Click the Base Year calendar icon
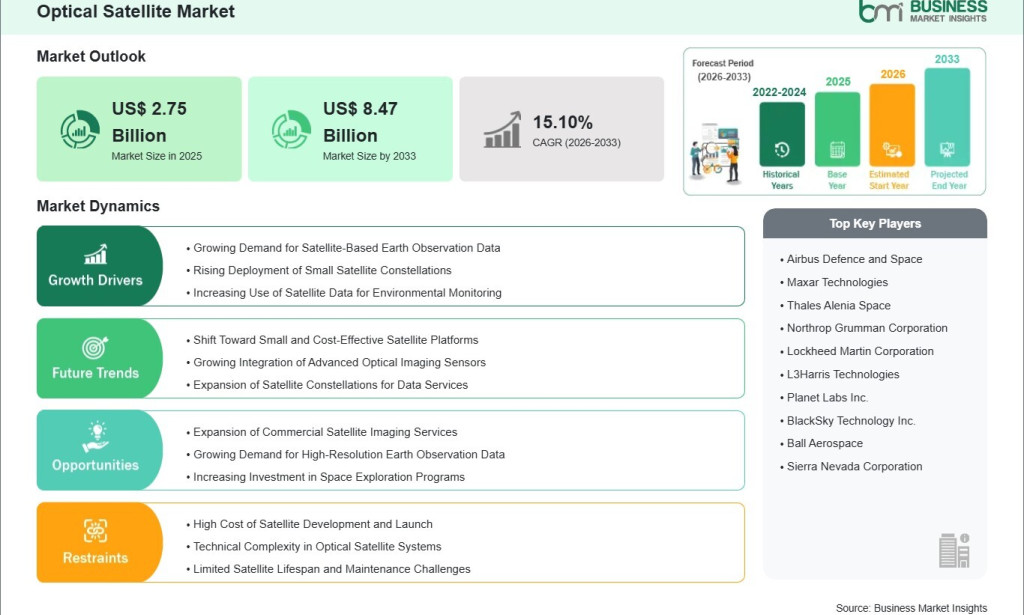Viewport: 1024px width, 615px height. pyautogui.click(x=837, y=150)
